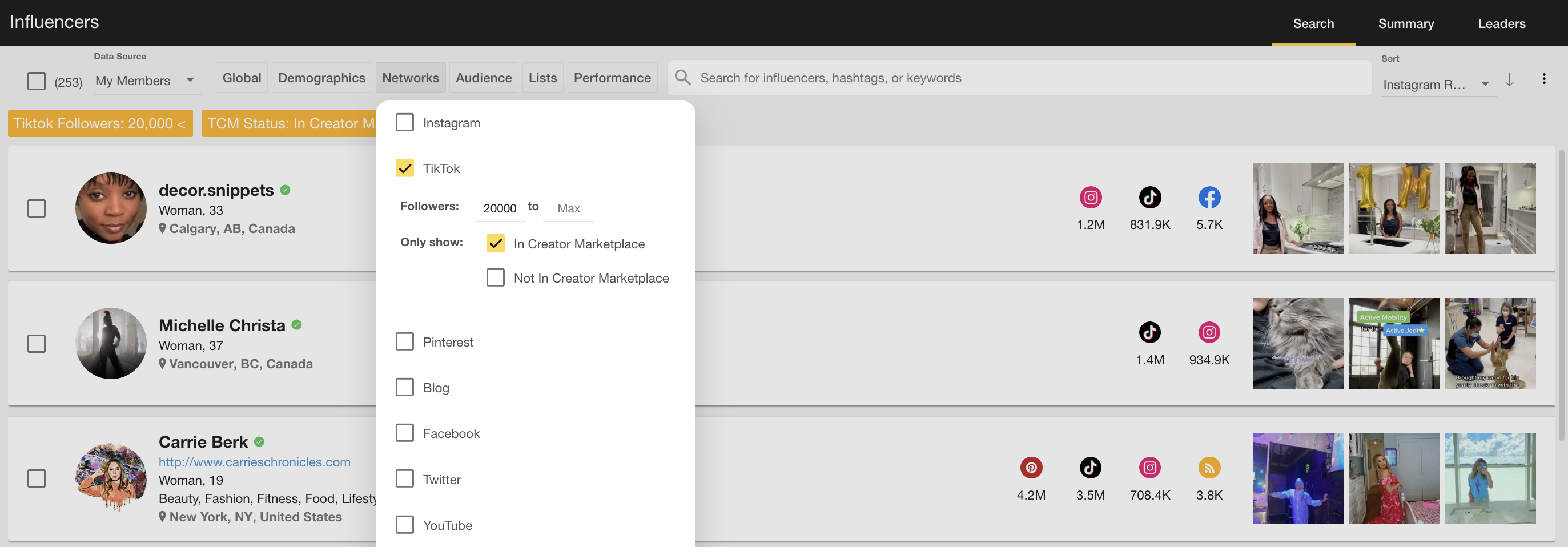The image size is (1568, 547).
Task: Open the My Members data source dropdown
Action: (x=145, y=81)
